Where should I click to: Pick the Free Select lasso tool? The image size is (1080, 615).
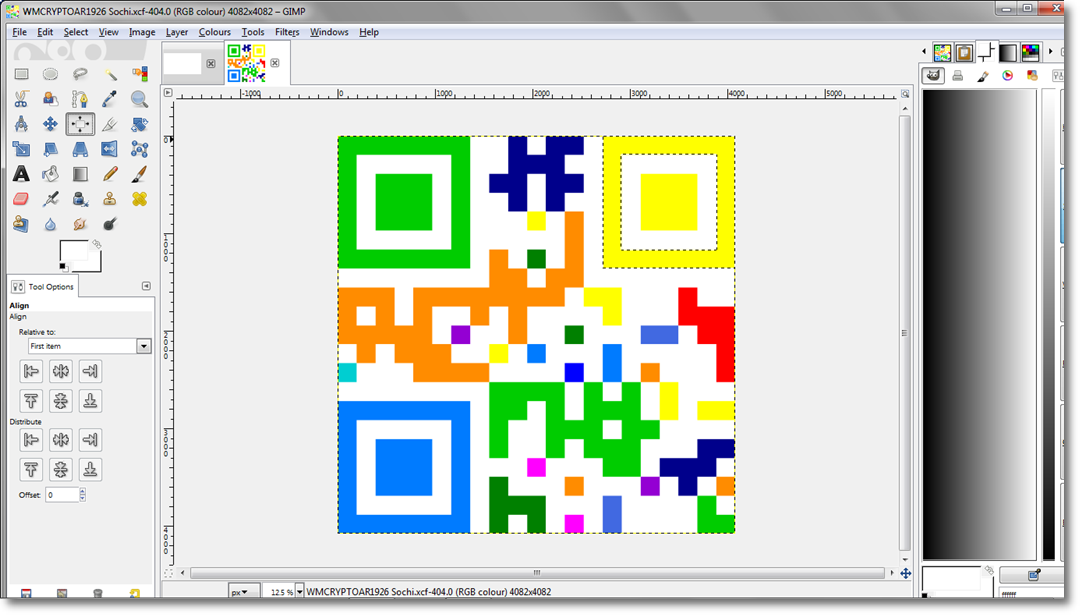click(80, 74)
